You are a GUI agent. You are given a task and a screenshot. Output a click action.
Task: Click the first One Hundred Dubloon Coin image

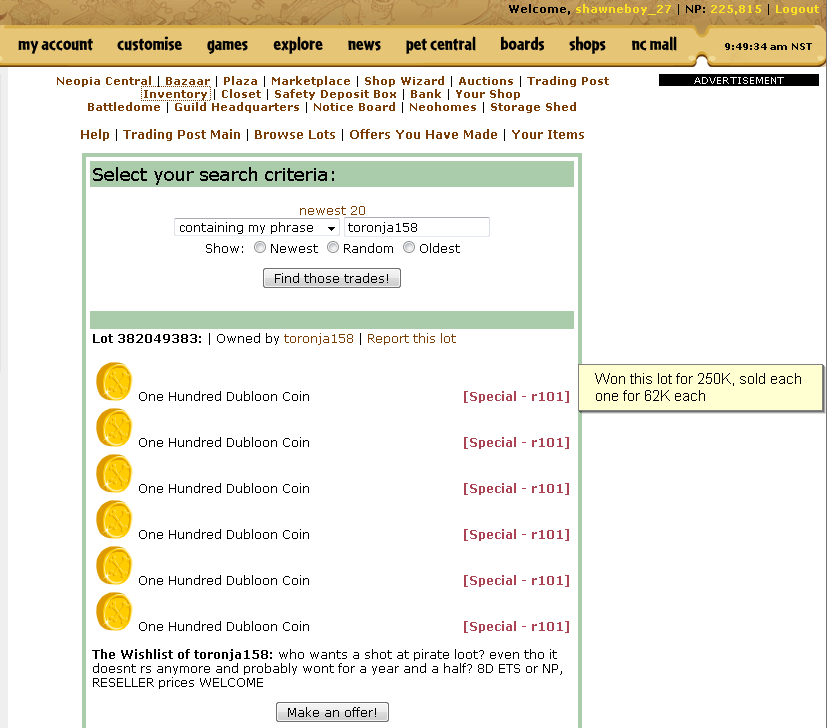(113, 381)
